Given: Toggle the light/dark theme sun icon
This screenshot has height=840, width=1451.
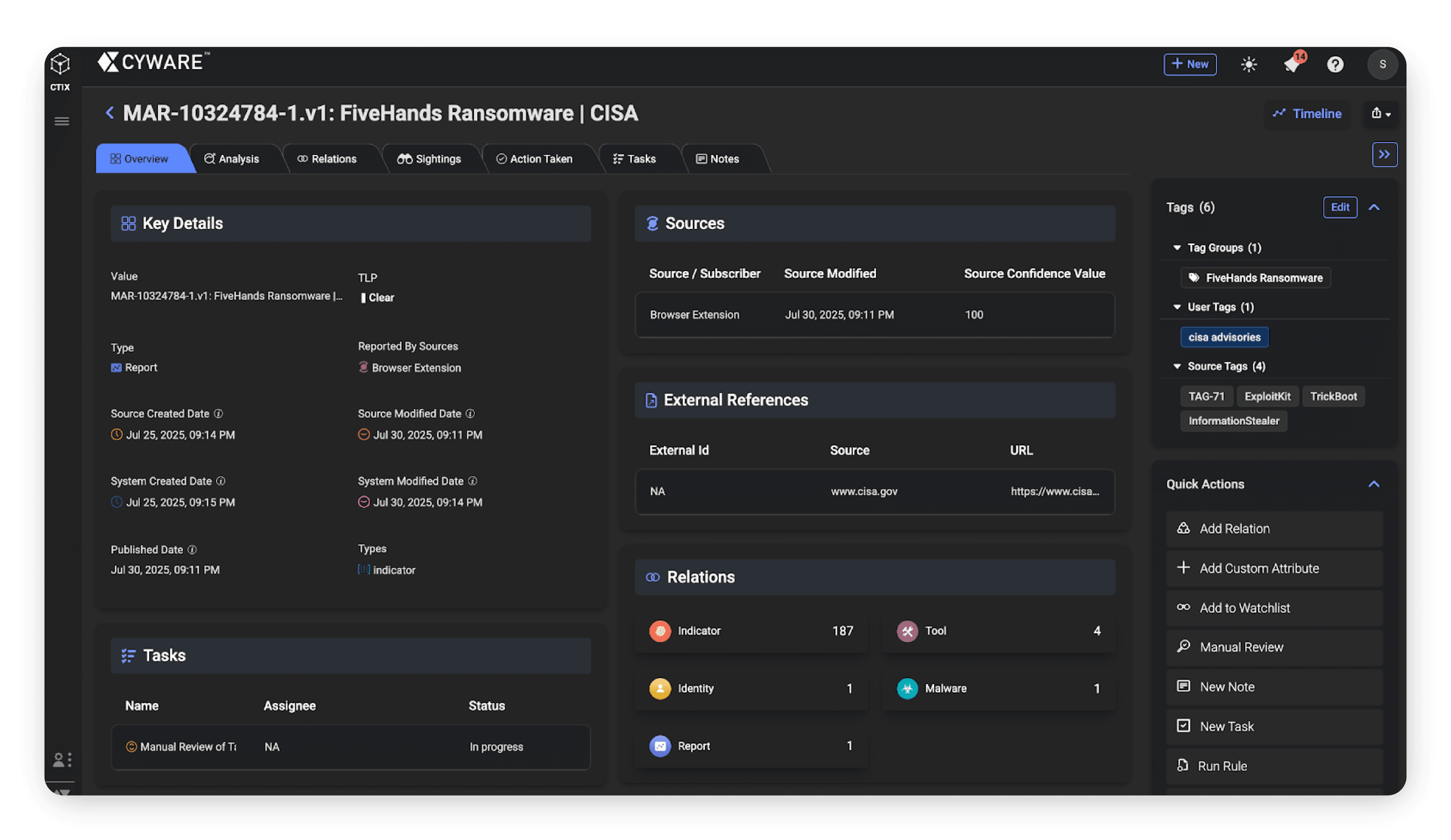Looking at the screenshot, I should coord(1248,65).
